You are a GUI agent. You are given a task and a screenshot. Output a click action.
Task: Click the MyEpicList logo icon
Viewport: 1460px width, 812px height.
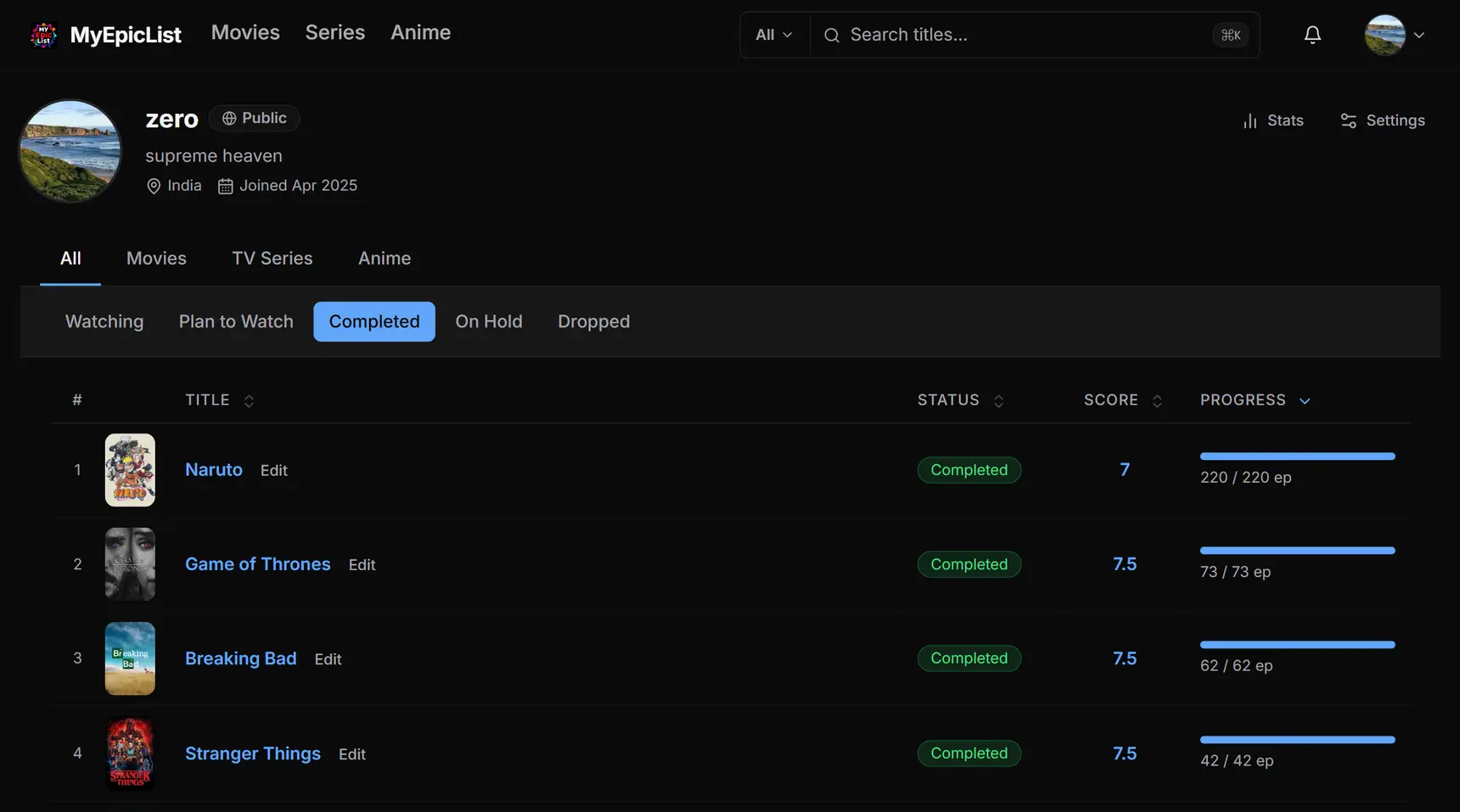pyautogui.click(x=43, y=35)
